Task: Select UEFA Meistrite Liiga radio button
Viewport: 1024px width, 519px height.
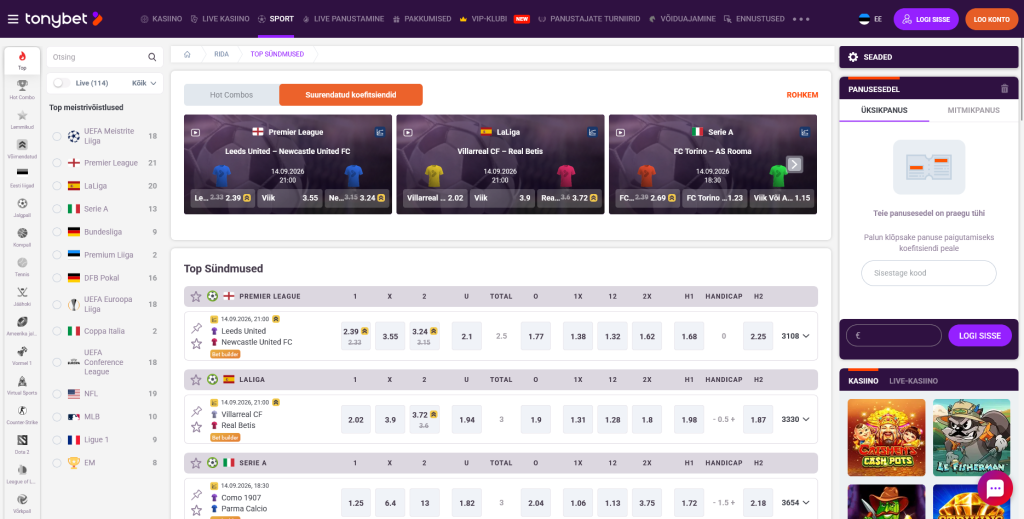Action: click(x=57, y=136)
